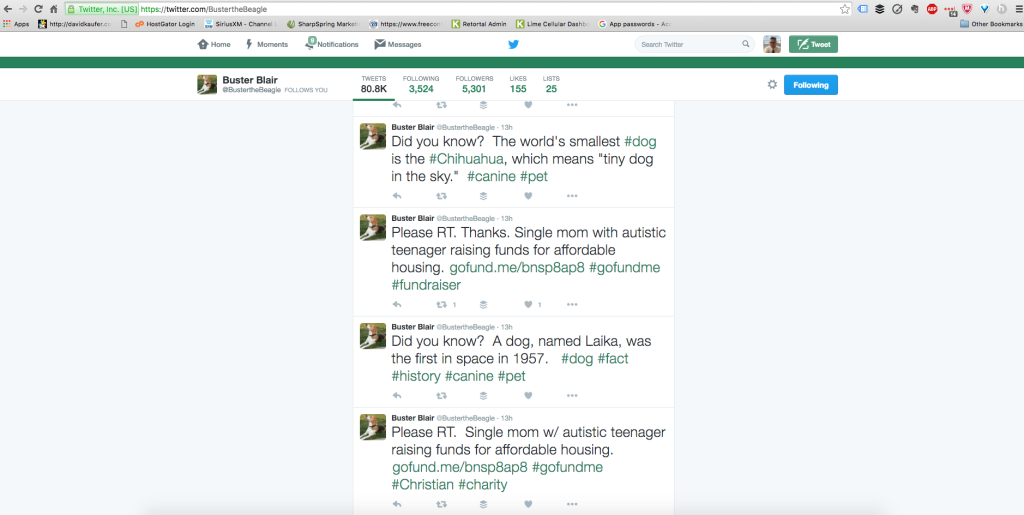
Task: Open the gear user actions dropdown
Action: click(x=772, y=85)
